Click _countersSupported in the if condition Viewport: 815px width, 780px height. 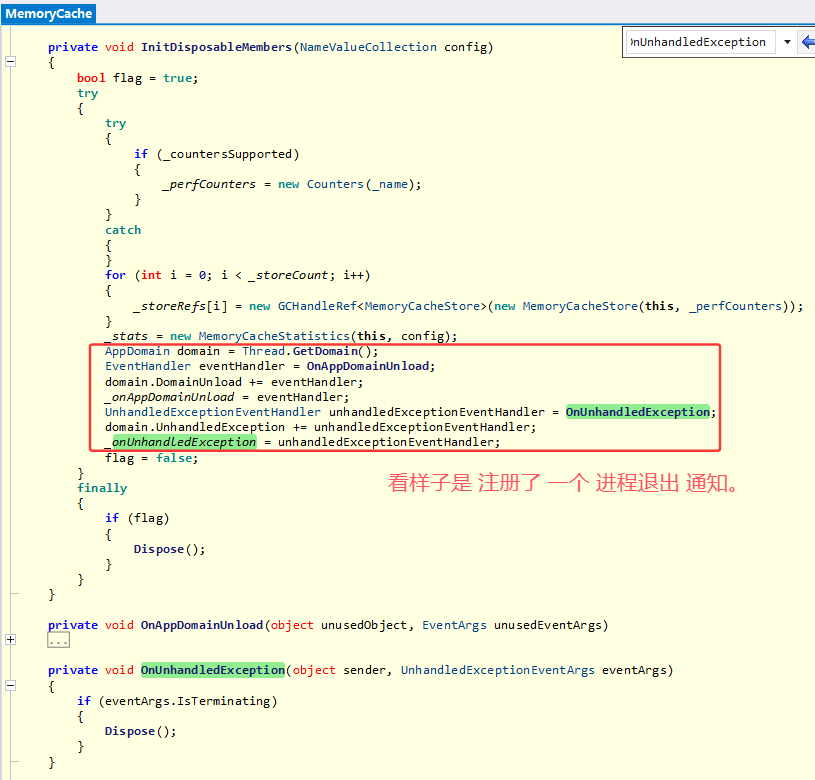227,154
